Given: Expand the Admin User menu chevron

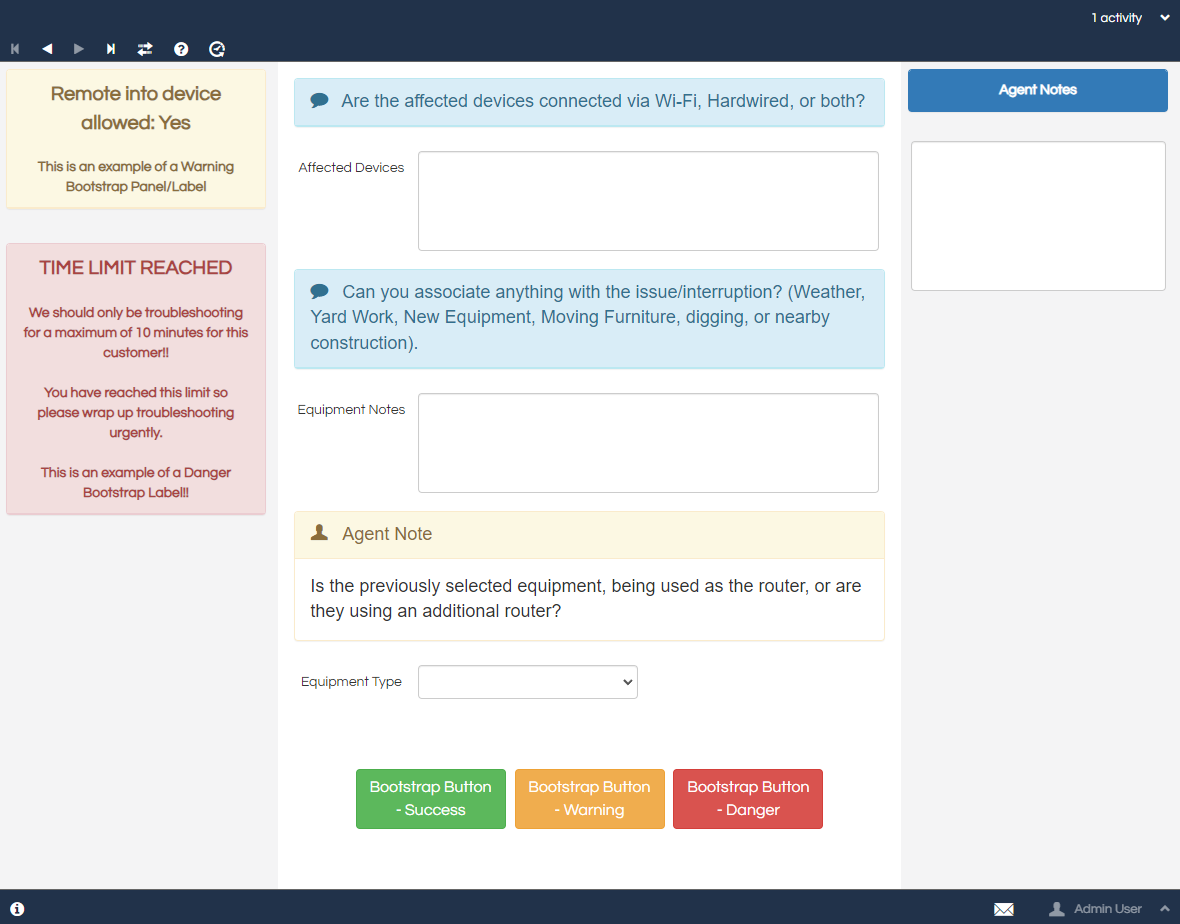Looking at the screenshot, I should click(1164, 909).
